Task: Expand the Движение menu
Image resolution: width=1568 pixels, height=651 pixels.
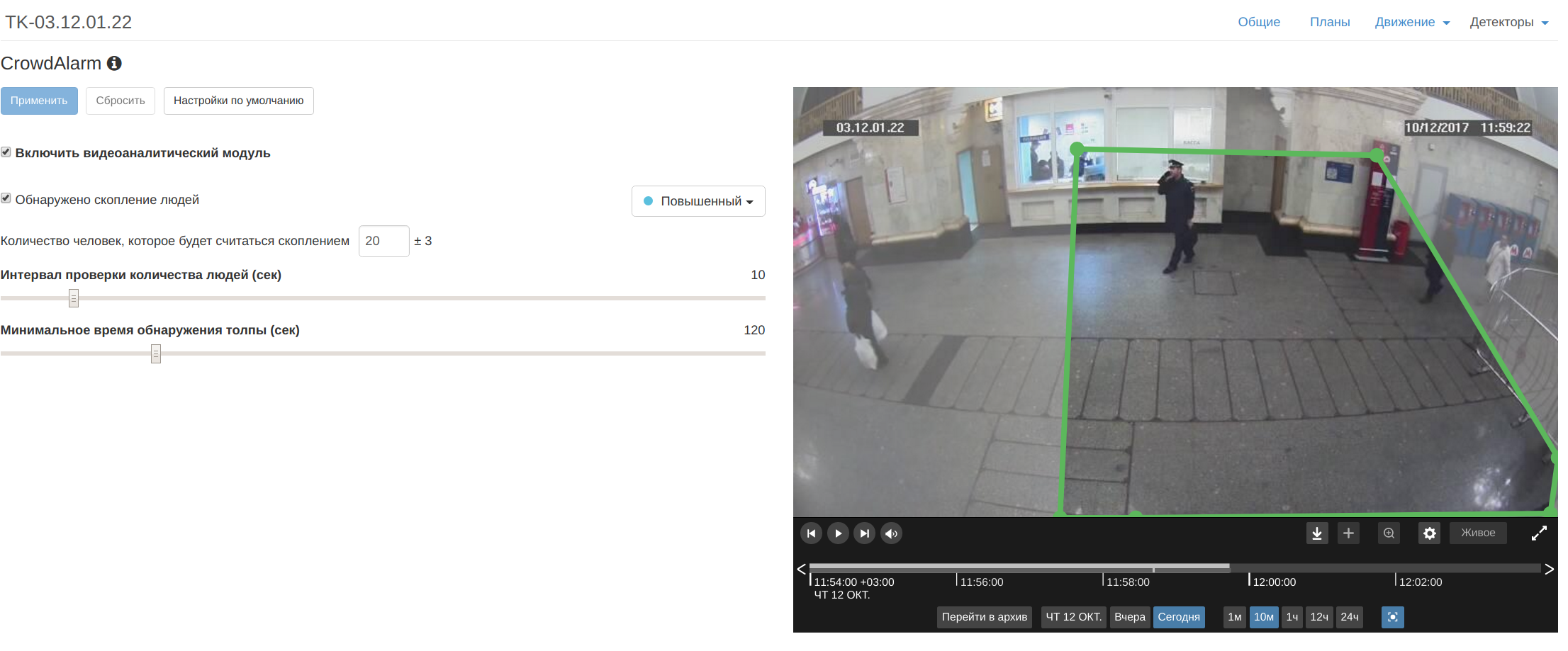Action: pyautogui.click(x=1412, y=22)
